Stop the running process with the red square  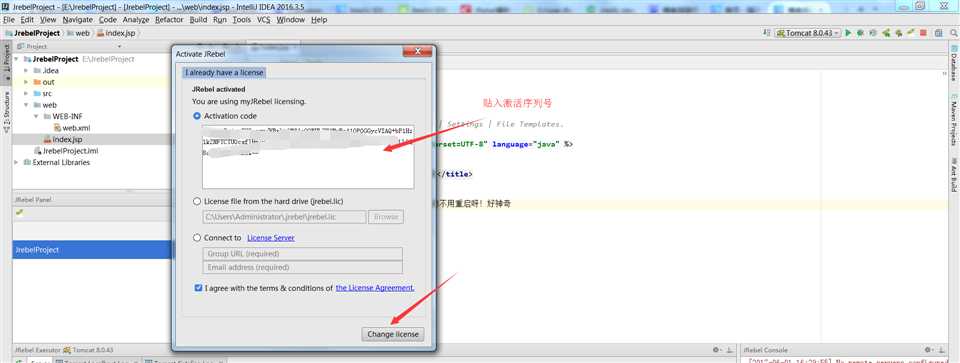923,33
